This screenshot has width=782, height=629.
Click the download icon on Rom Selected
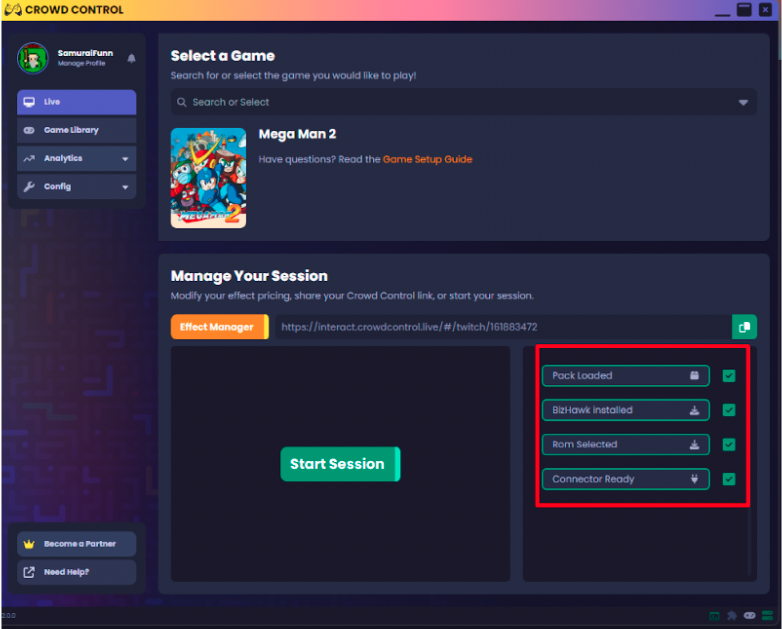point(694,444)
